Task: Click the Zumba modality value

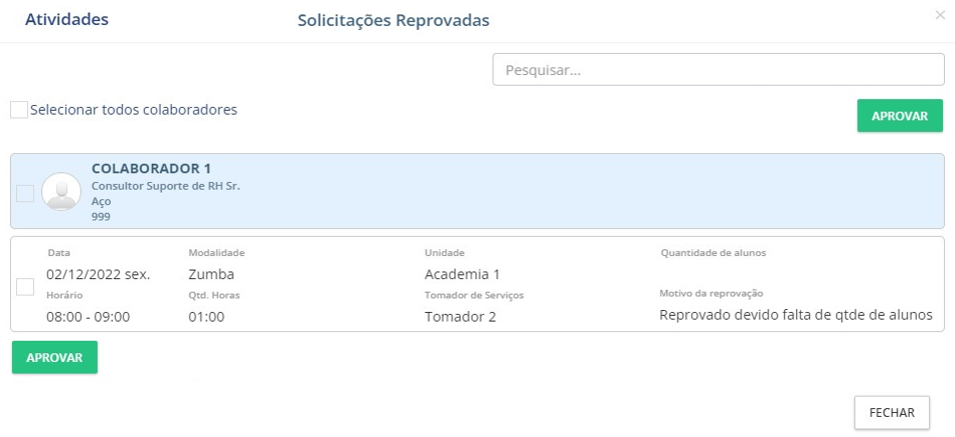Action: pos(211,274)
